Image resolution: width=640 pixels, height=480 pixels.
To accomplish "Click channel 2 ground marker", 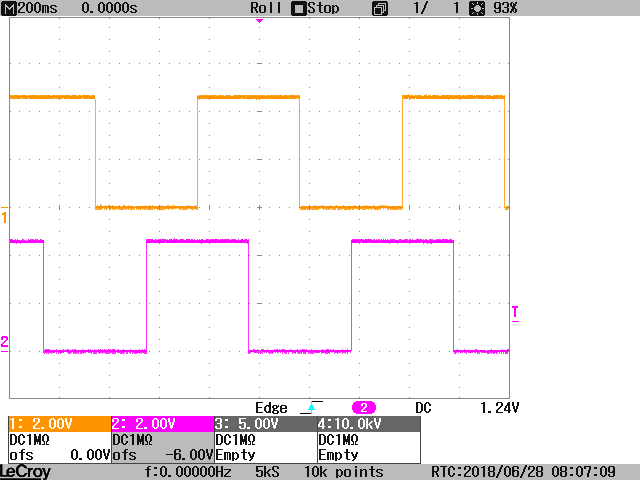I will tap(4, 343).
